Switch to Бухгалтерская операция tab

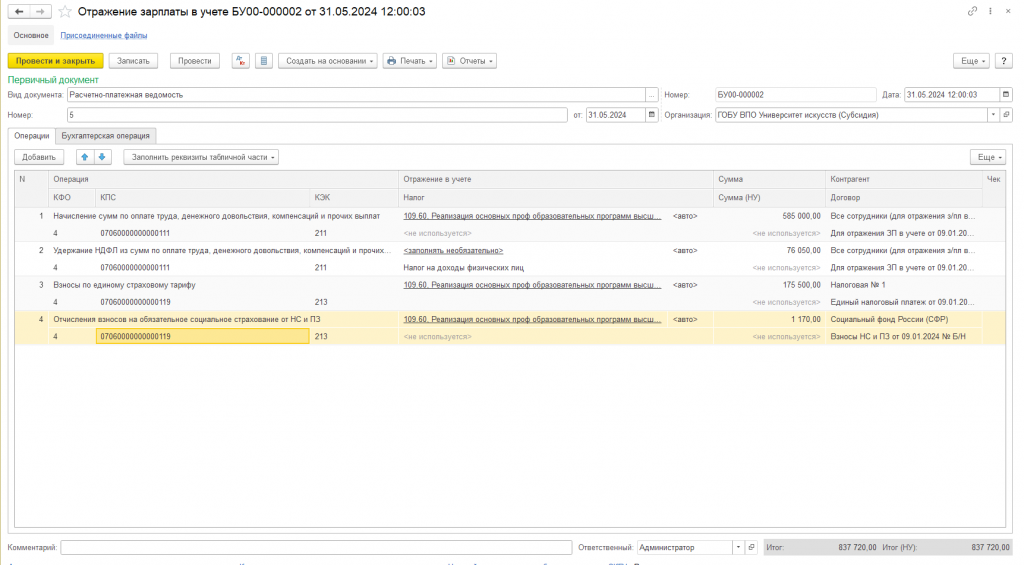(105, 136)
